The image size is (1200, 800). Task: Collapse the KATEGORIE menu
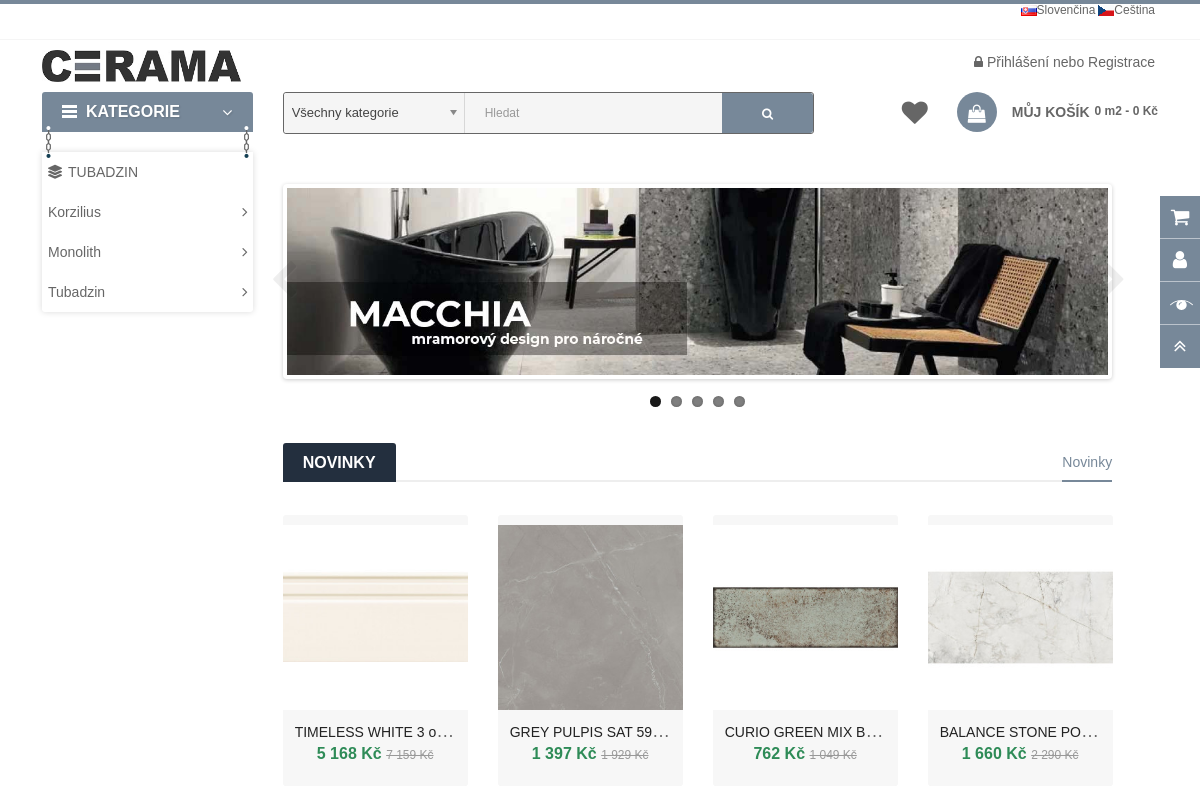click(147, 112)
